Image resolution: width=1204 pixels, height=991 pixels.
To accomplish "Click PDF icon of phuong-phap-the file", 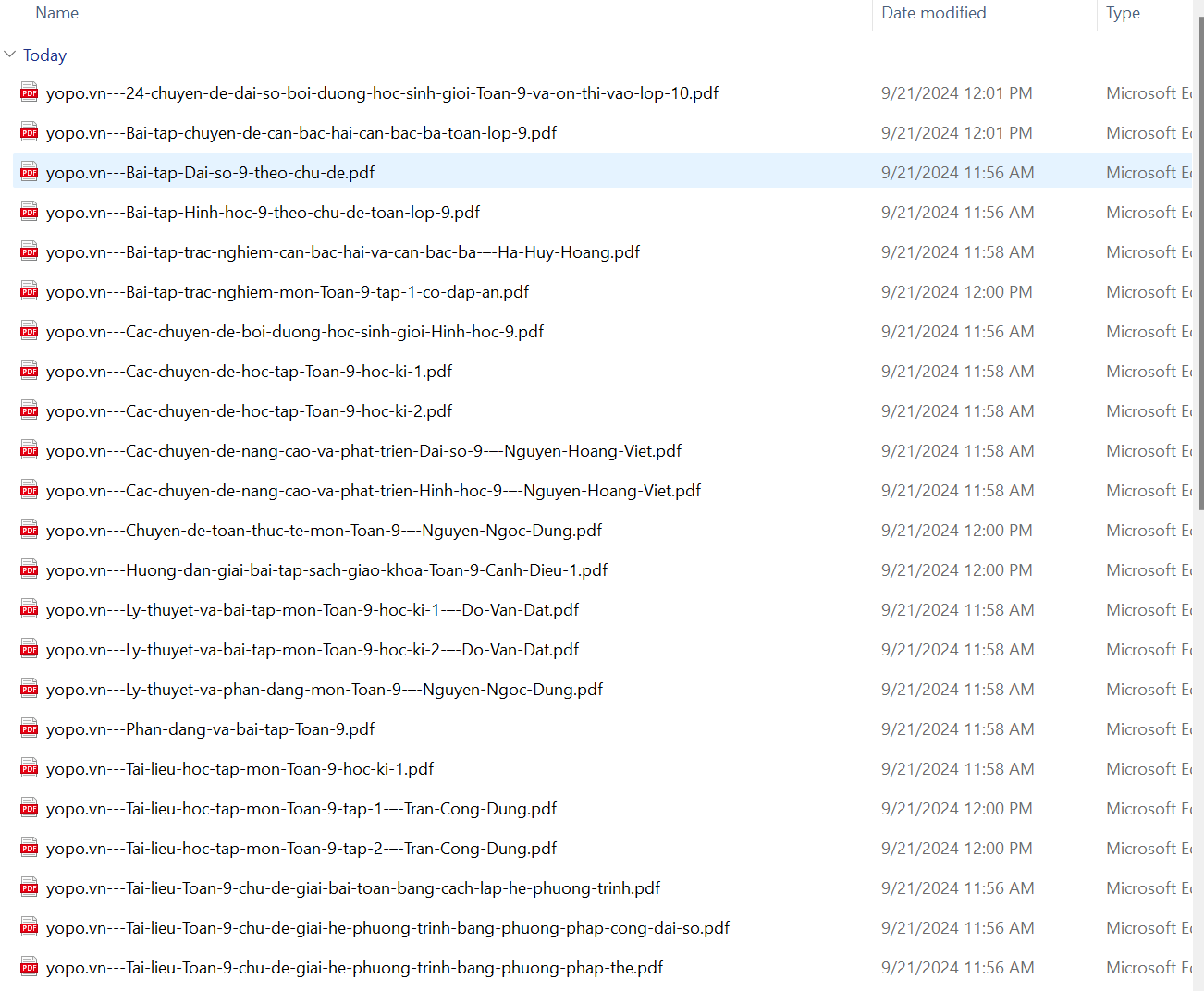I will point(30,967).
